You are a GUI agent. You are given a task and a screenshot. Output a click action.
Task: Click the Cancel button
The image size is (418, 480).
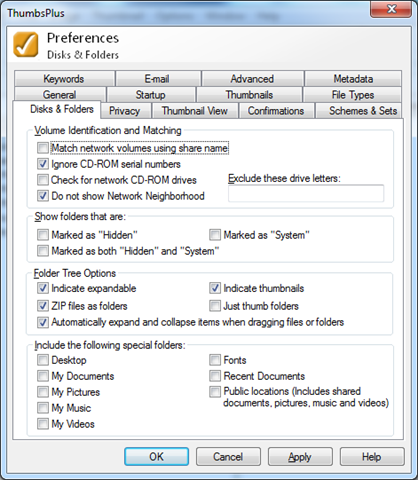[x=228, y=457]
